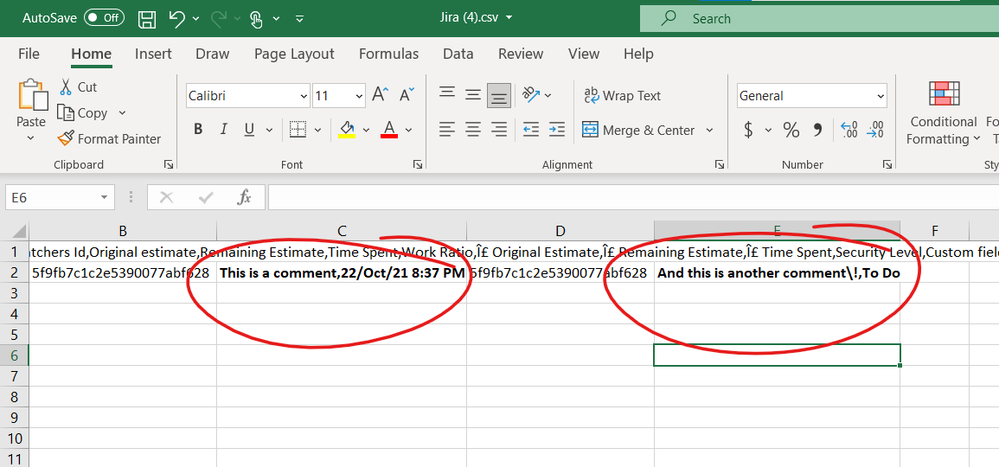This screenshot has height=467, width=999.
Task: Click the Insert Function fx icon
Action: coord(244,198)
